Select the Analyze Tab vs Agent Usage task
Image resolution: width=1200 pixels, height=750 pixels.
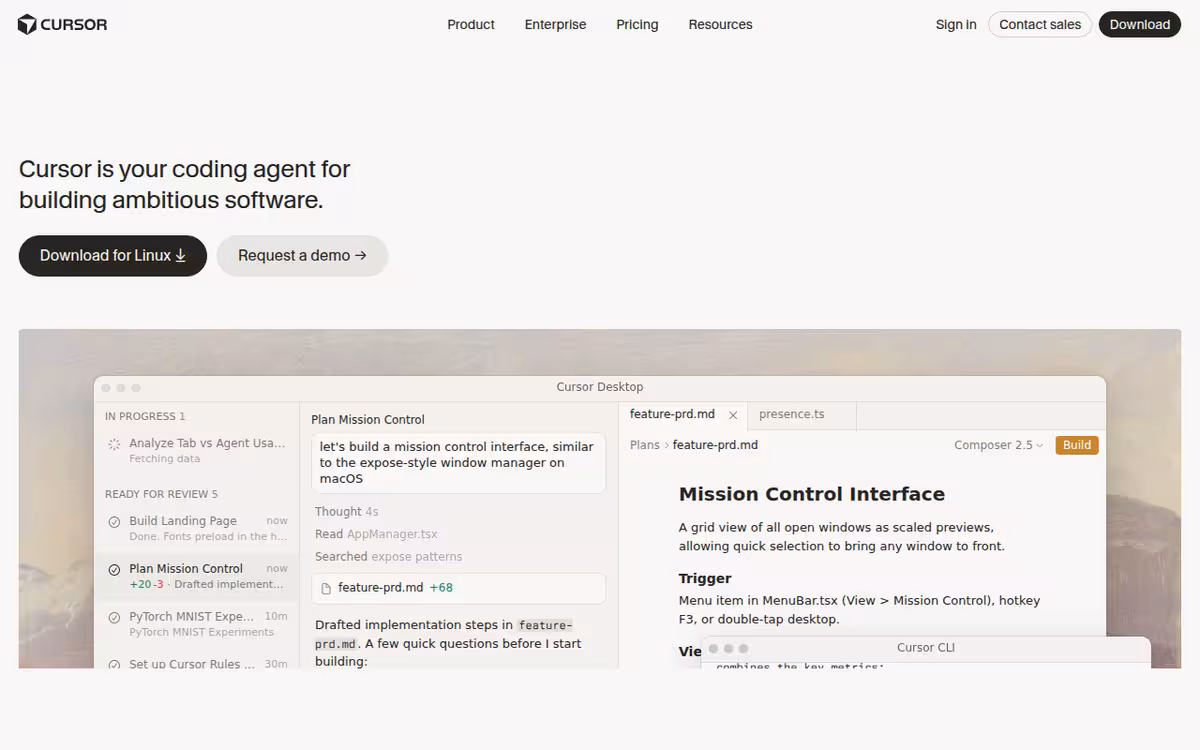196,450
